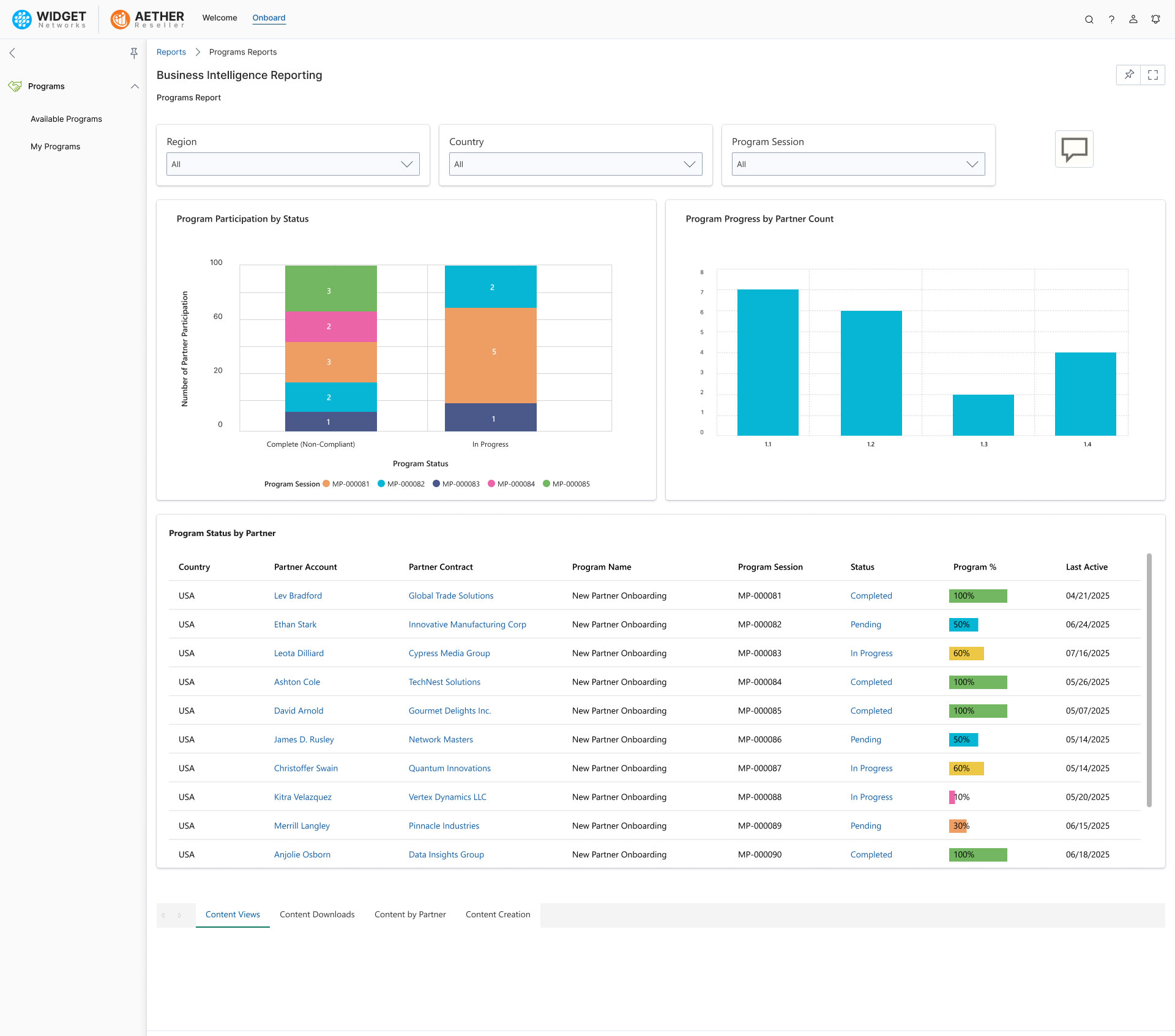The image size is (1175, 1036).
Task: Click the back arrow above the sidebar
Action: (12, 53)
